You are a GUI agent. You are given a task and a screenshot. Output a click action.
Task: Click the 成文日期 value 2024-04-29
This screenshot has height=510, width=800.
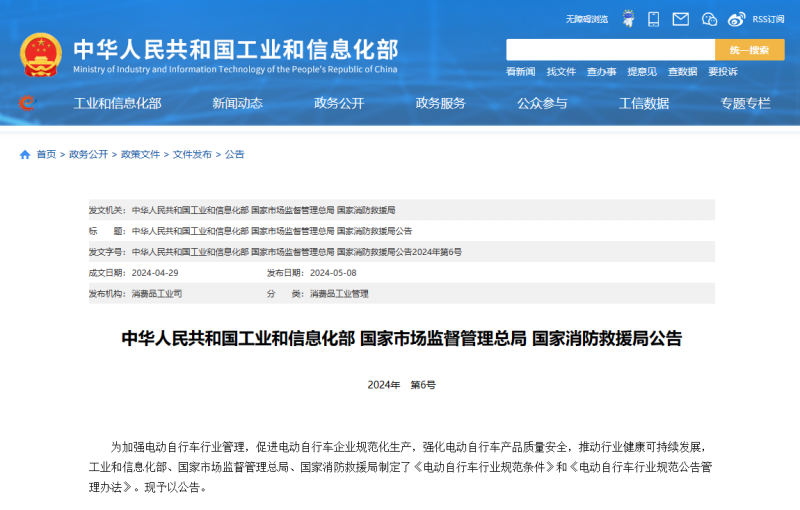(x=155, y=273)
